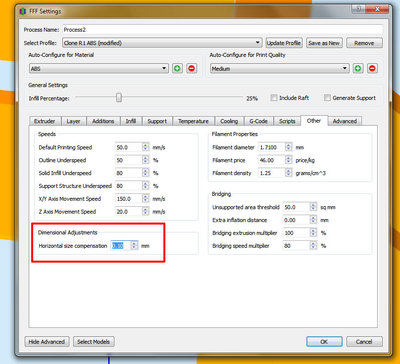400x364 pixels.
Task: Add a new material with green plus icon
Action: pos(177,68)
